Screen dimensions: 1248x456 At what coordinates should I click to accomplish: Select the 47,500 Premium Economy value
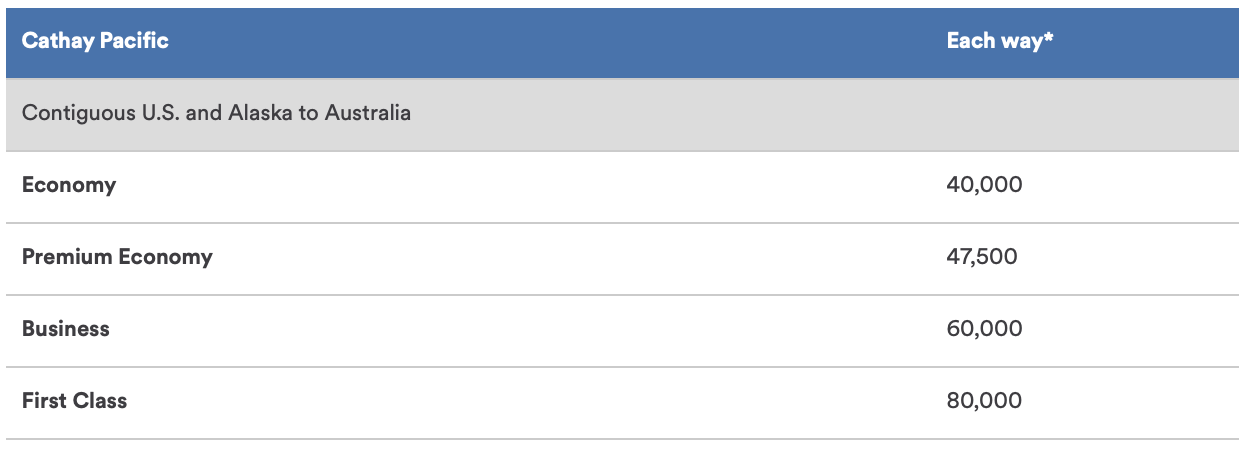981,257
